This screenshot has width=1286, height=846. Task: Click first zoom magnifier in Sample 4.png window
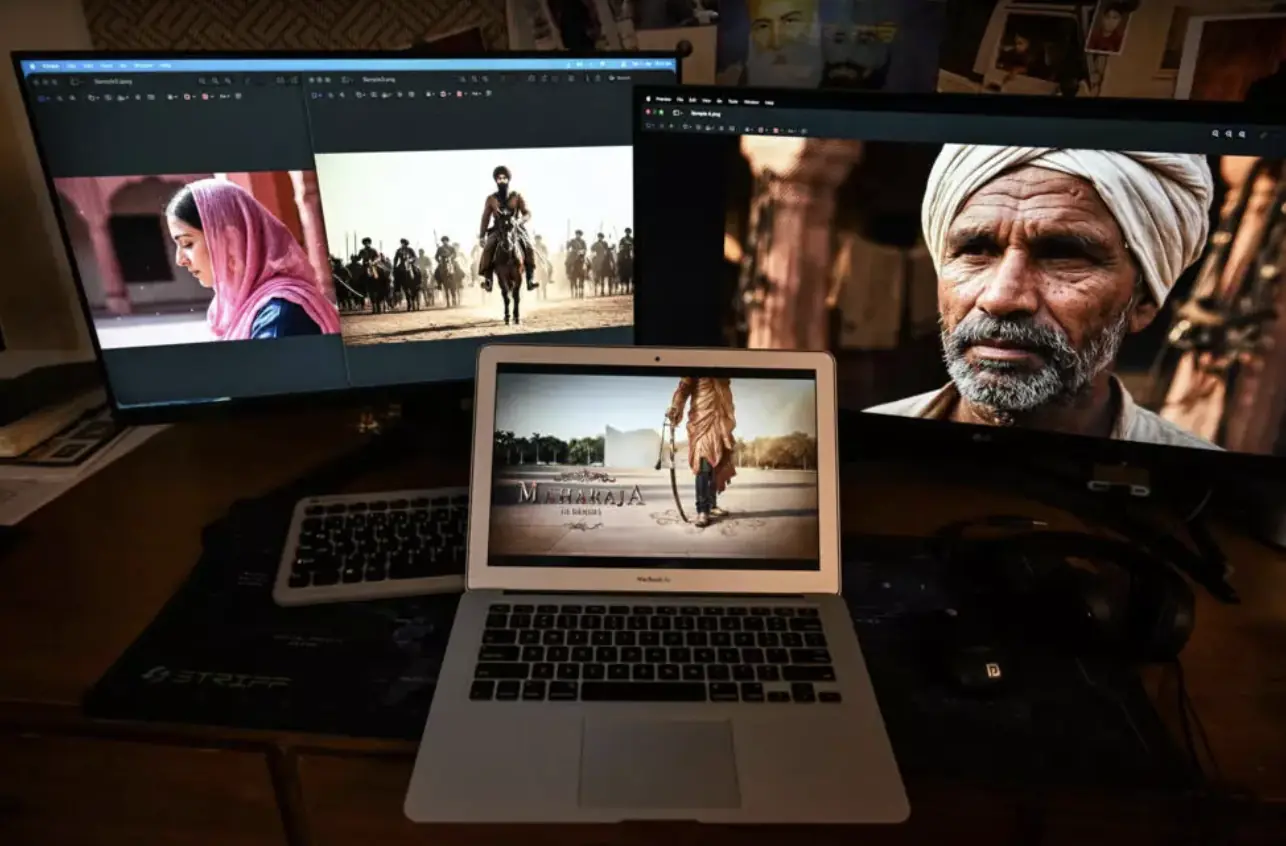point(1215,133)
